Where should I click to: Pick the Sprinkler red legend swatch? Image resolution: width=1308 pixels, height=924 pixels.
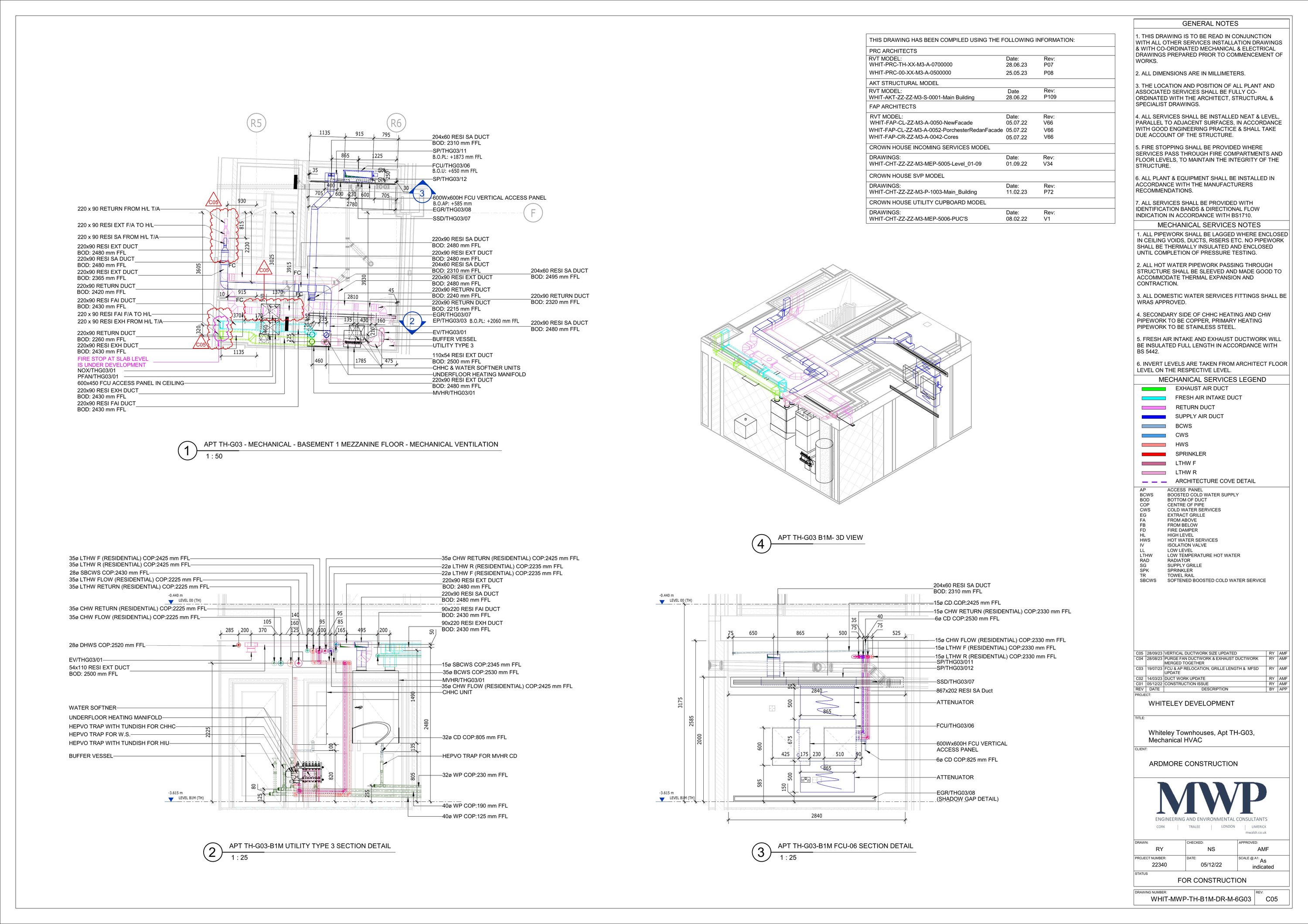click(x=1154, y=454)
